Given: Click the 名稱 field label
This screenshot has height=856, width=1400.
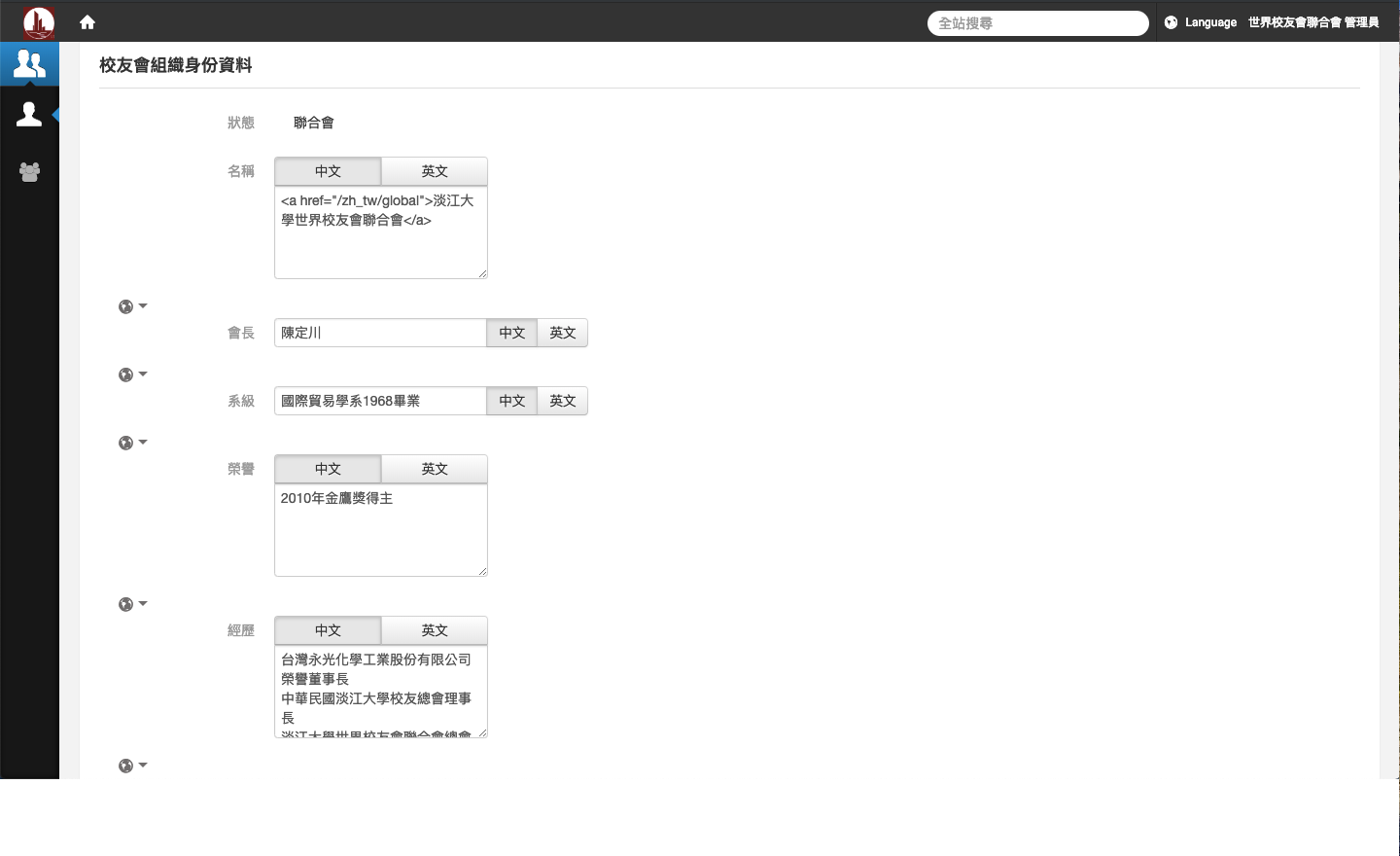Looking at the screenshot, I should coord(241,171).
